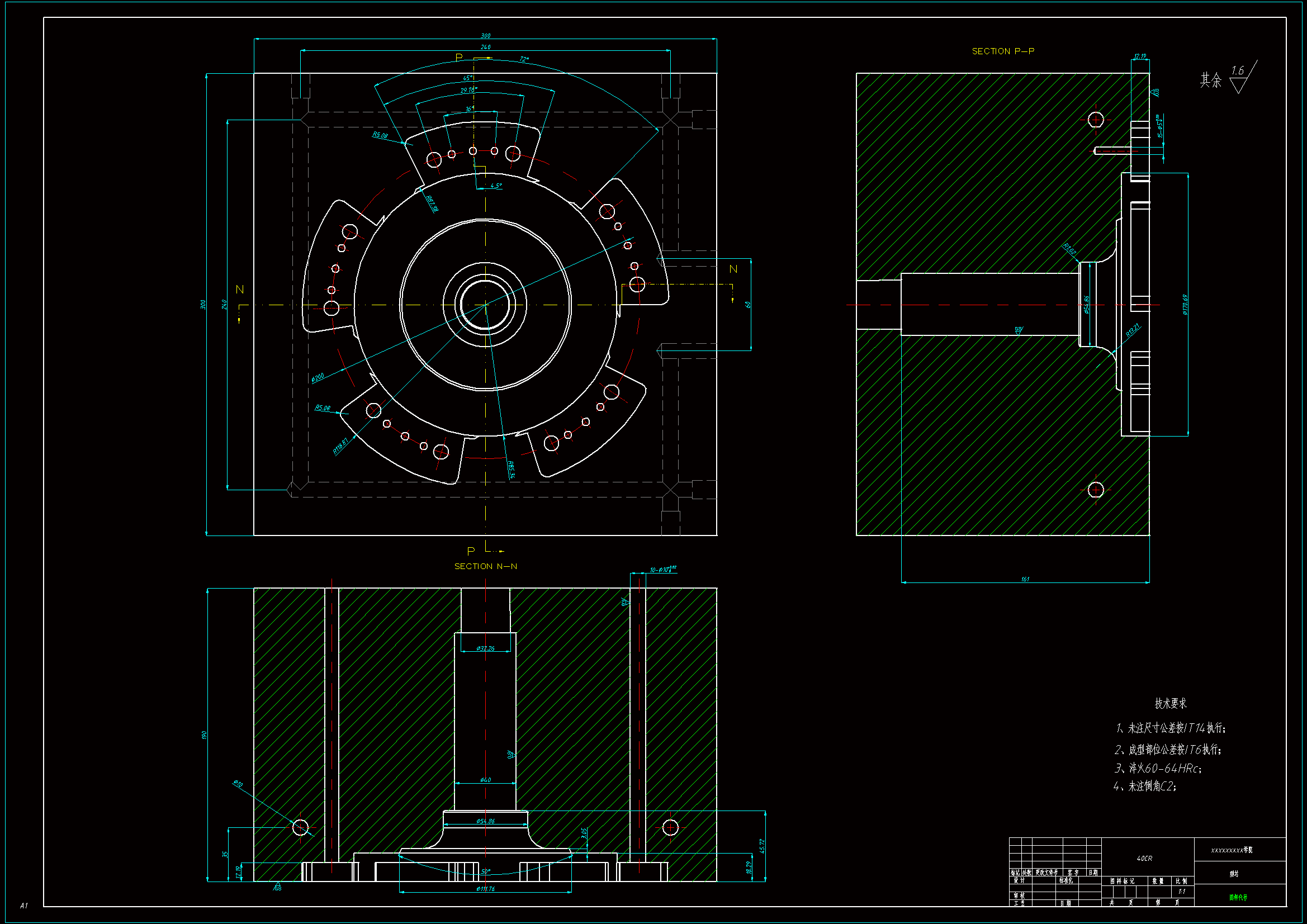Click the 未注倒角C2 note
The width and height of the screenshot is (1307, 924).
(x=1145, y=787)
